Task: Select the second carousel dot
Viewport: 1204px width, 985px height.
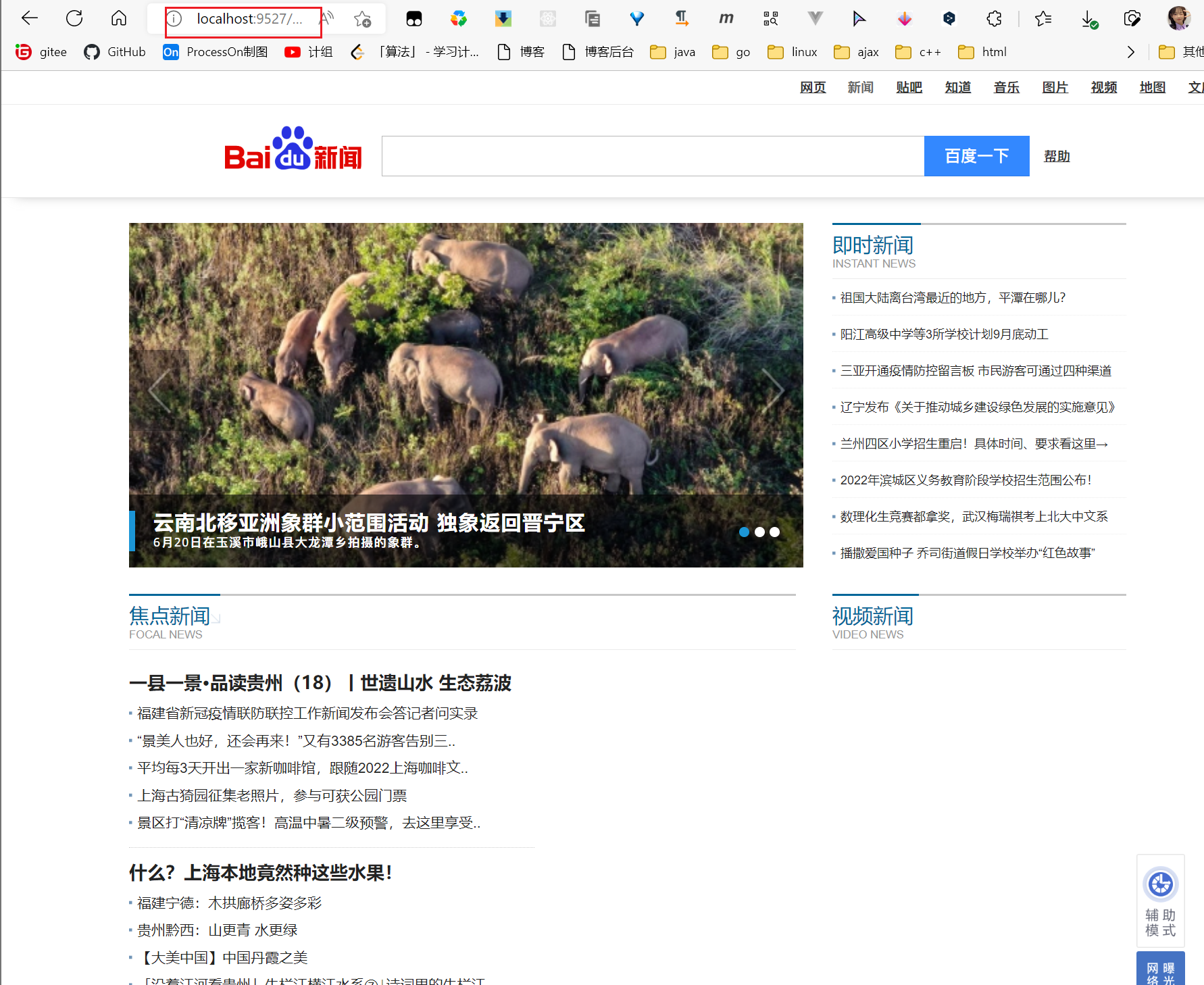Action: pyautogui.click(x=759, y=532)
